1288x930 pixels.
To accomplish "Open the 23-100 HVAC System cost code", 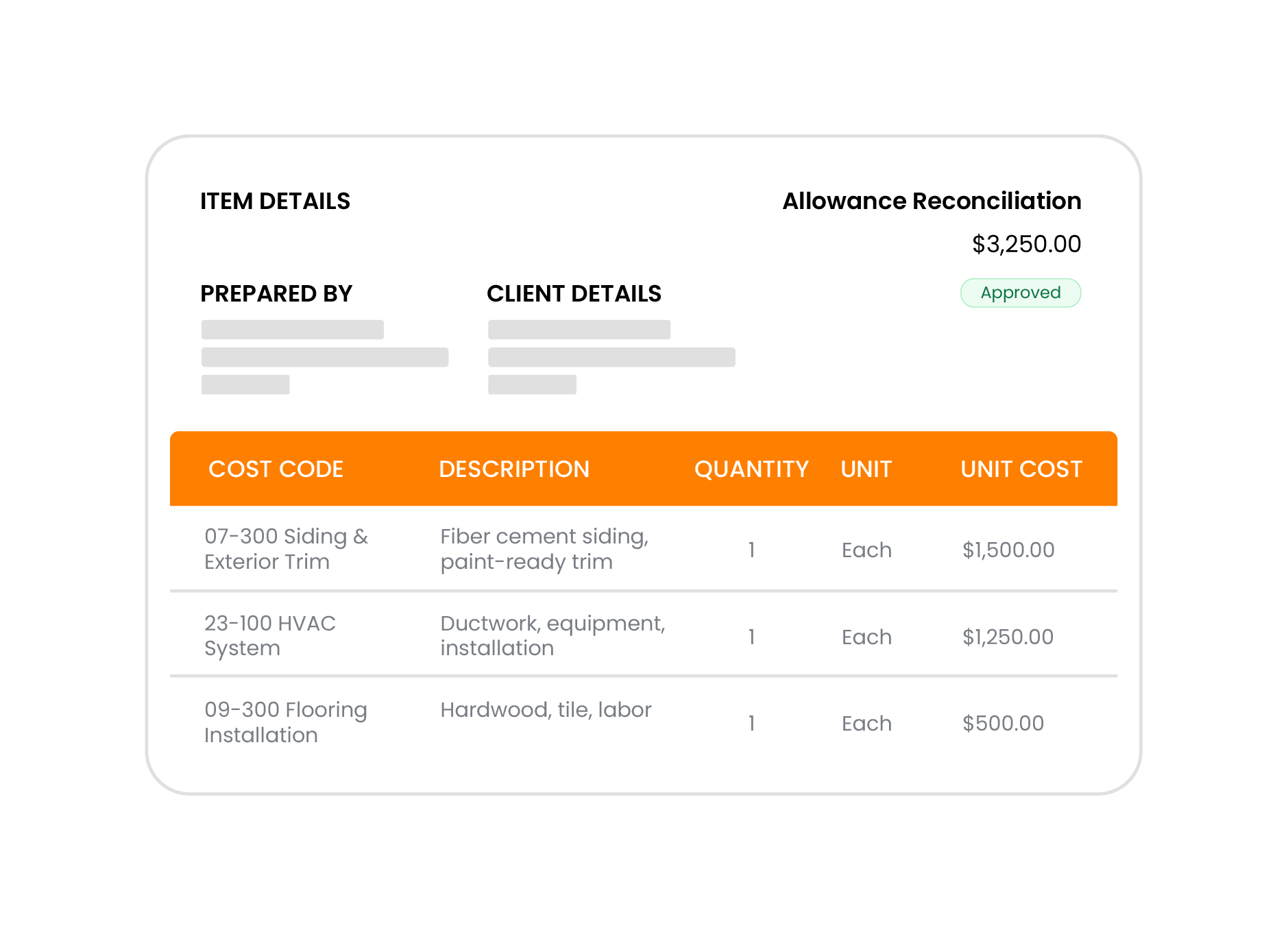I will click(x=269, y=635).
